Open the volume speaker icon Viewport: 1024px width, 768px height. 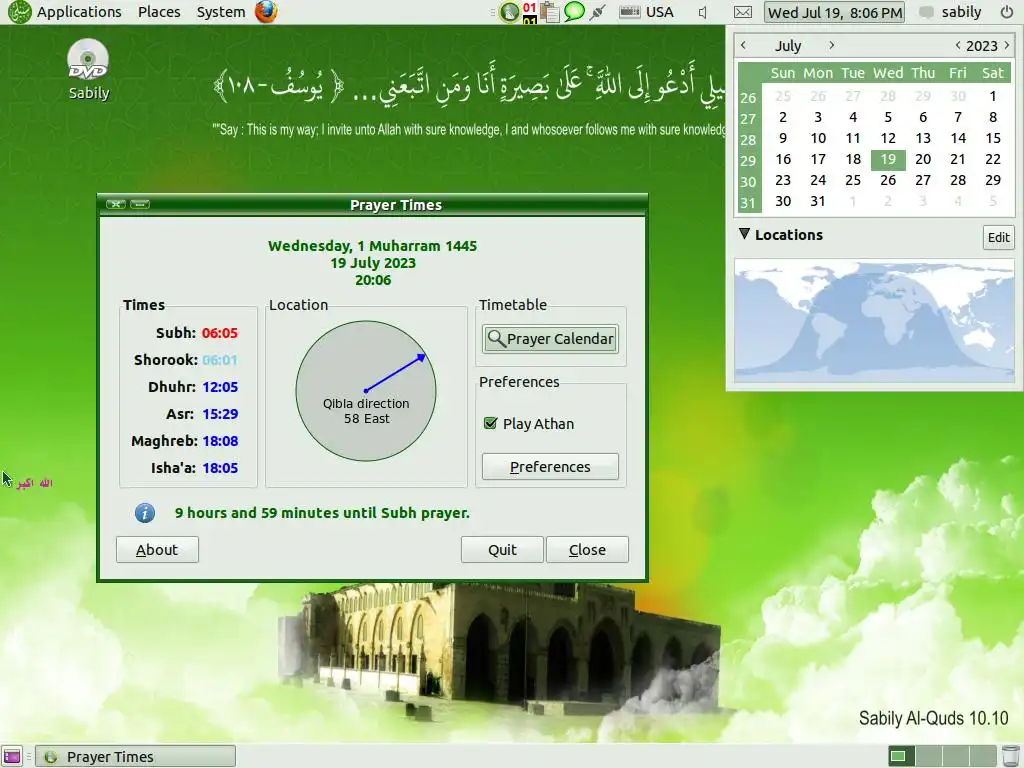(x=703, y=12)
